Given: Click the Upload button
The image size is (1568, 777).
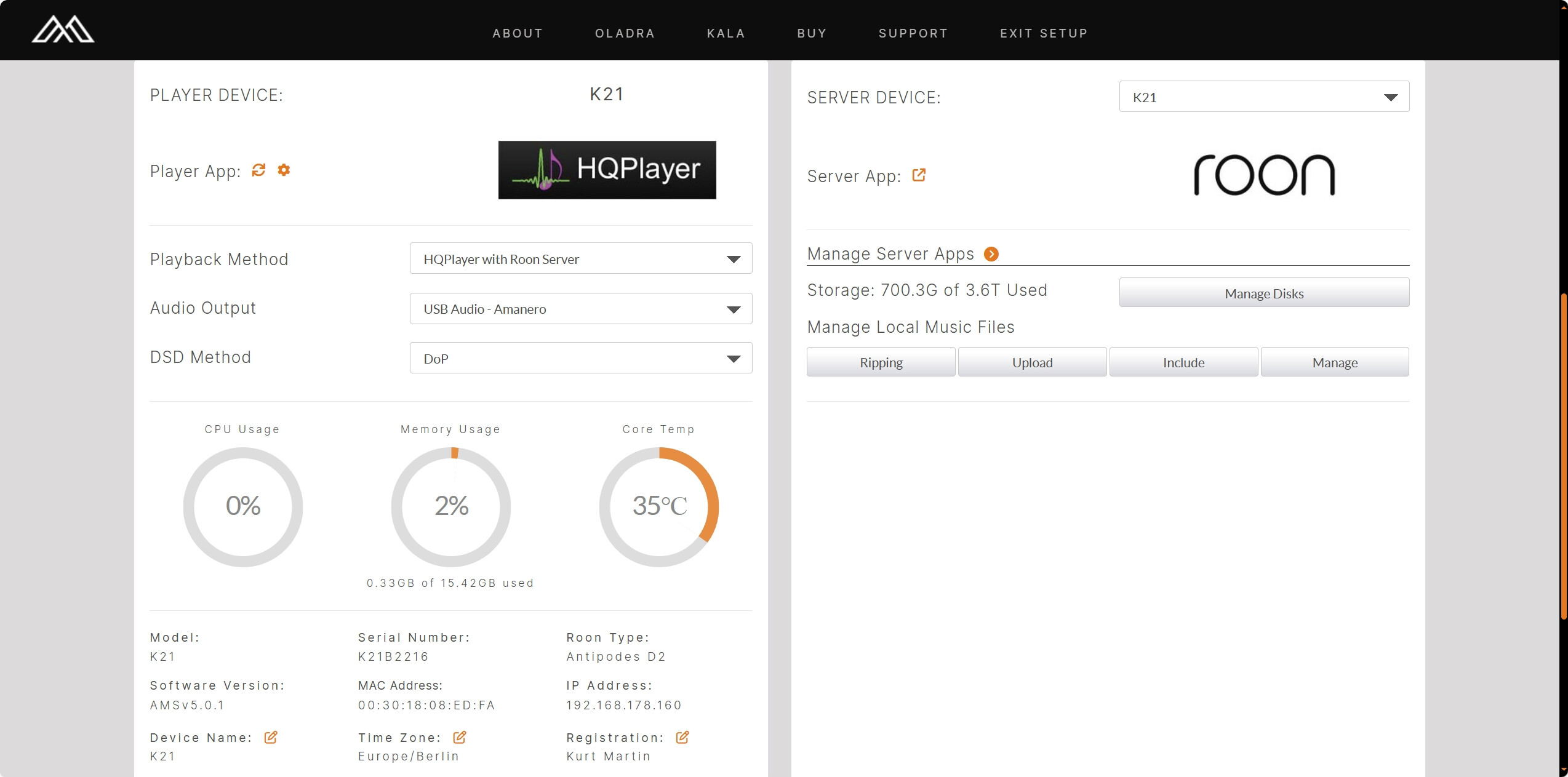Looking at the screenshot, I should coord(1033,362).
